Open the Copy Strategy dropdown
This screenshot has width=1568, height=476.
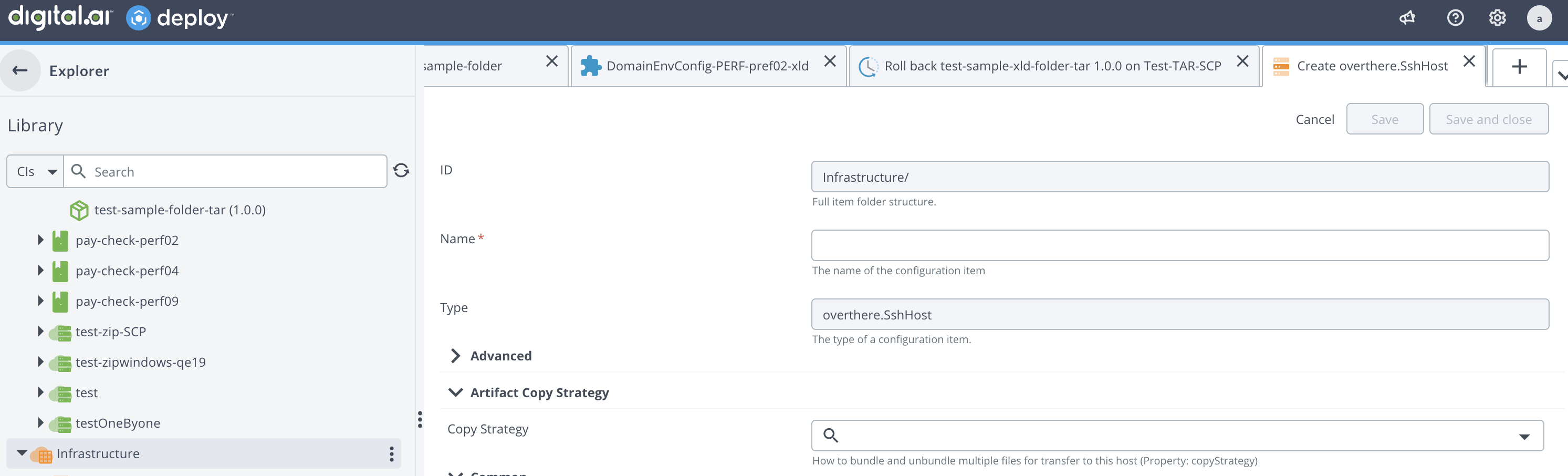tap(1523, 436)
